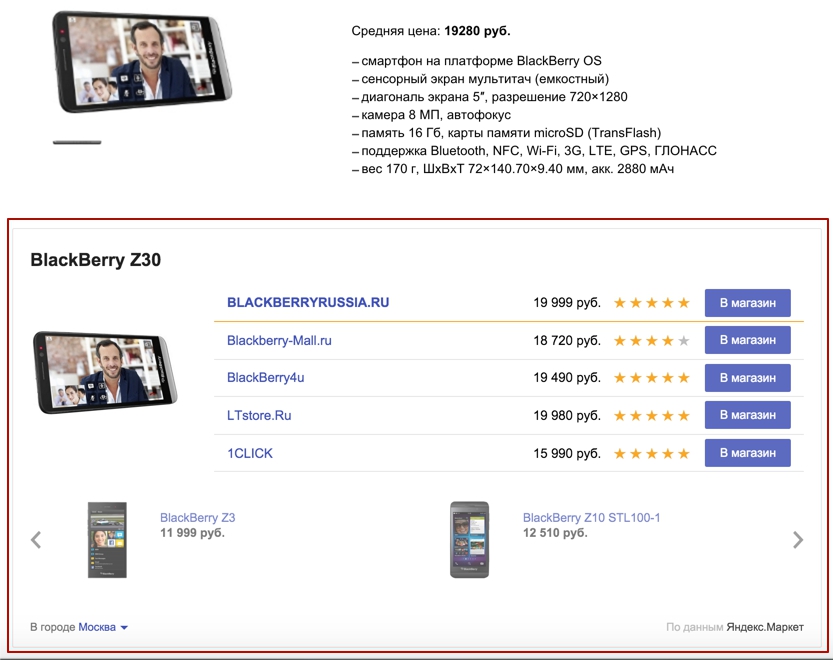Click the BlackBerry OS platform spec line
Viewport: 833px width, 660px height.
(x=477, y=61)
